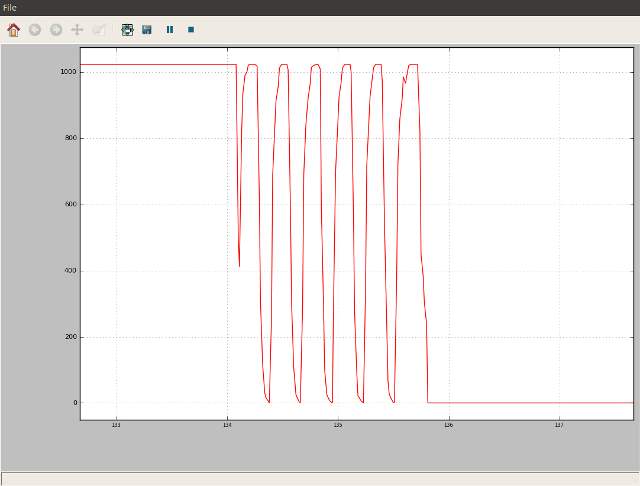The image size is (640, 486).
Task: Click the 137 tick label on x-axis
Action: click(559, 426)
